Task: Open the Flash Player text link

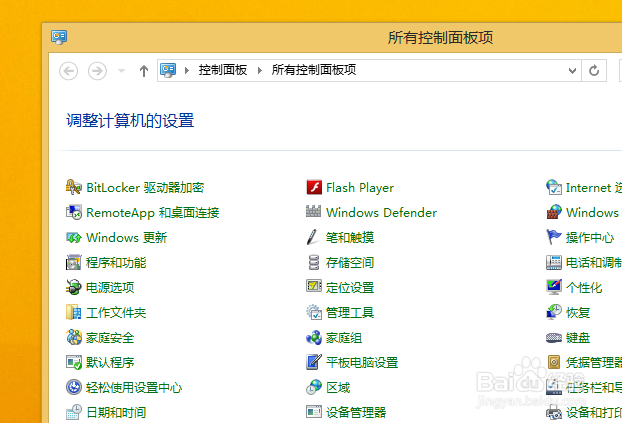Action: point(360,188)
